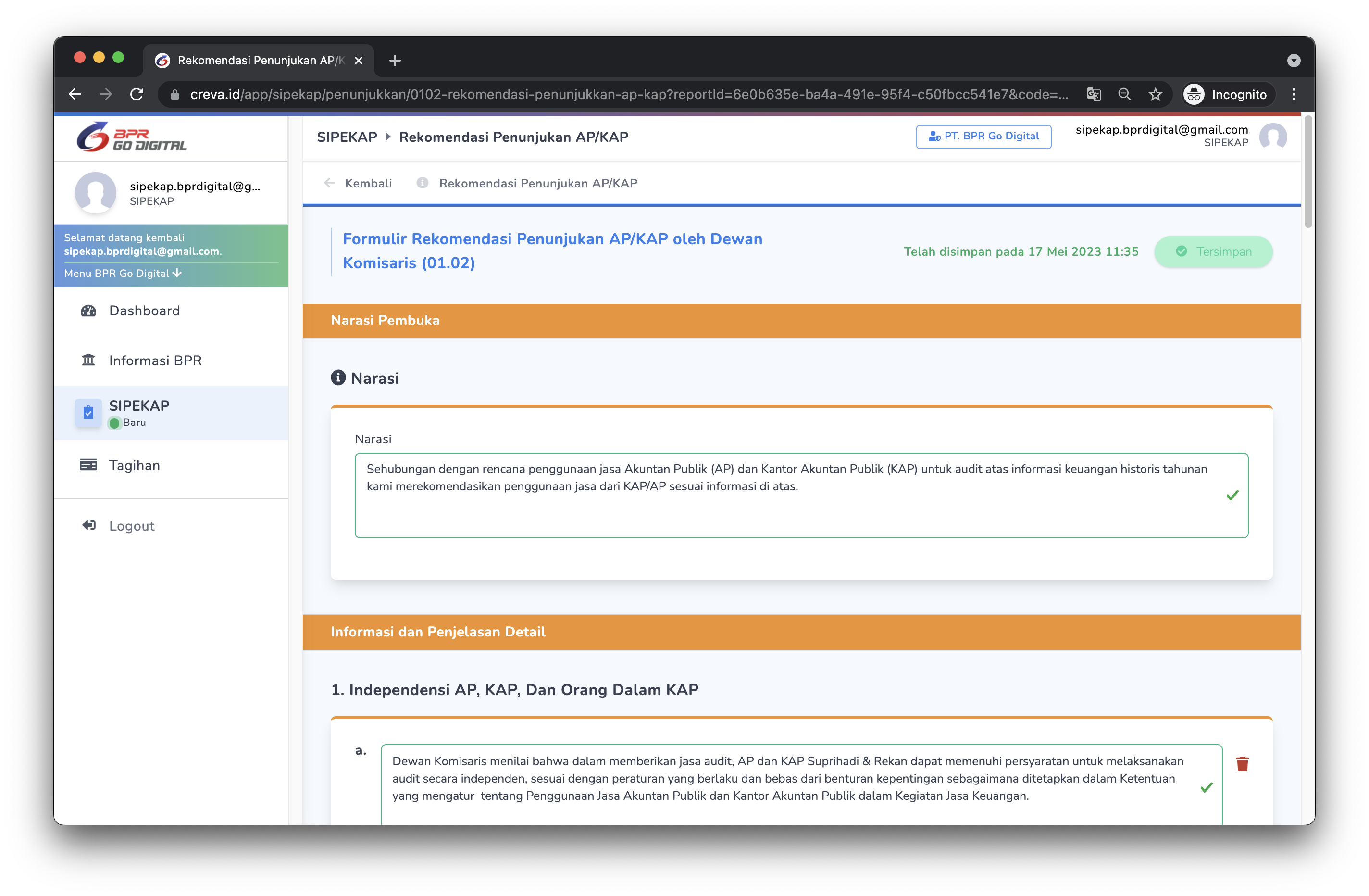Screen dimensions: 1369x896
Task: Click the page vertical scrollbar
Action: 1308,173
